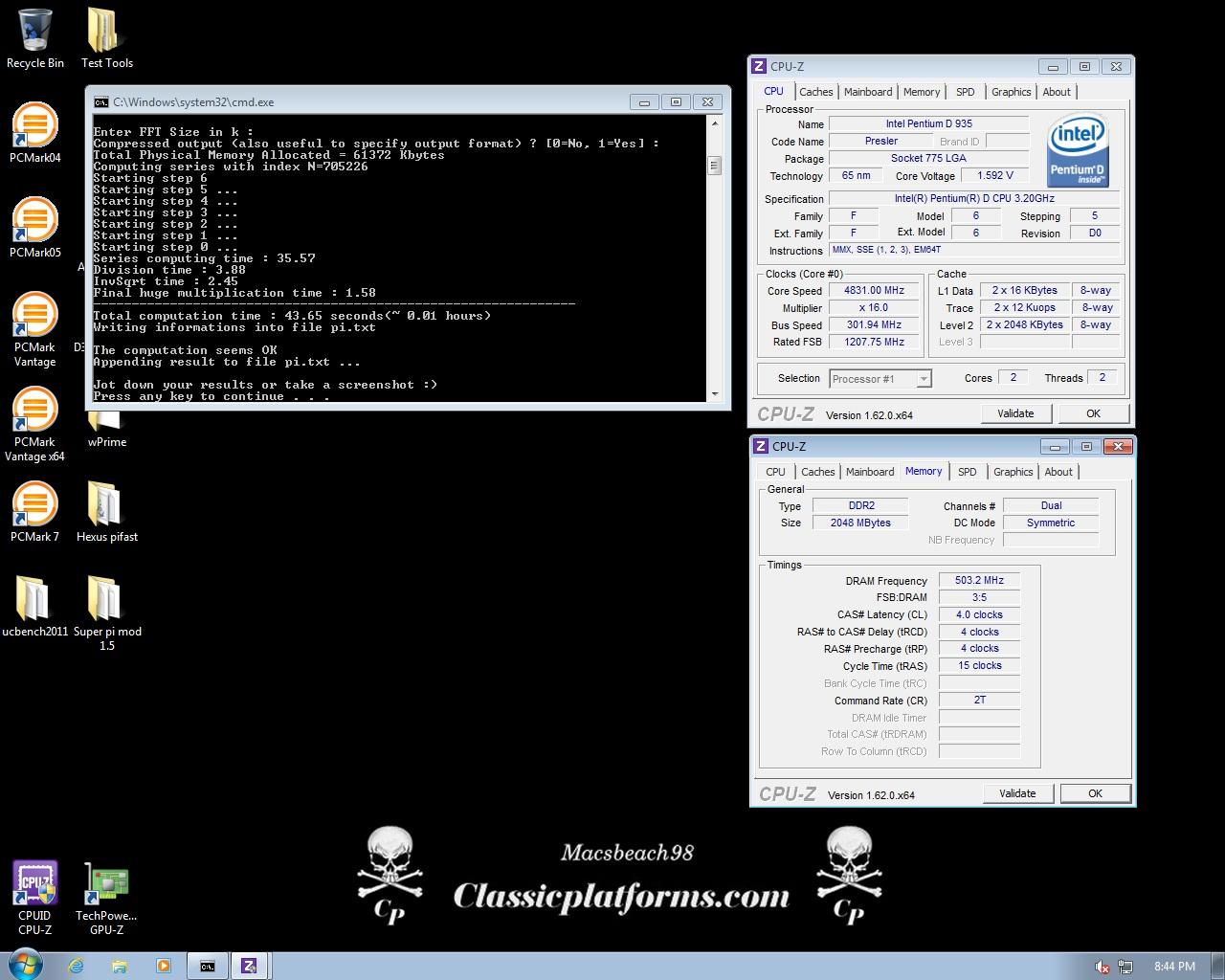Switch to Caches tab in upper CPU-Z
The width and height of the screenshot is (1225, 980).
(x=815, y=92)
